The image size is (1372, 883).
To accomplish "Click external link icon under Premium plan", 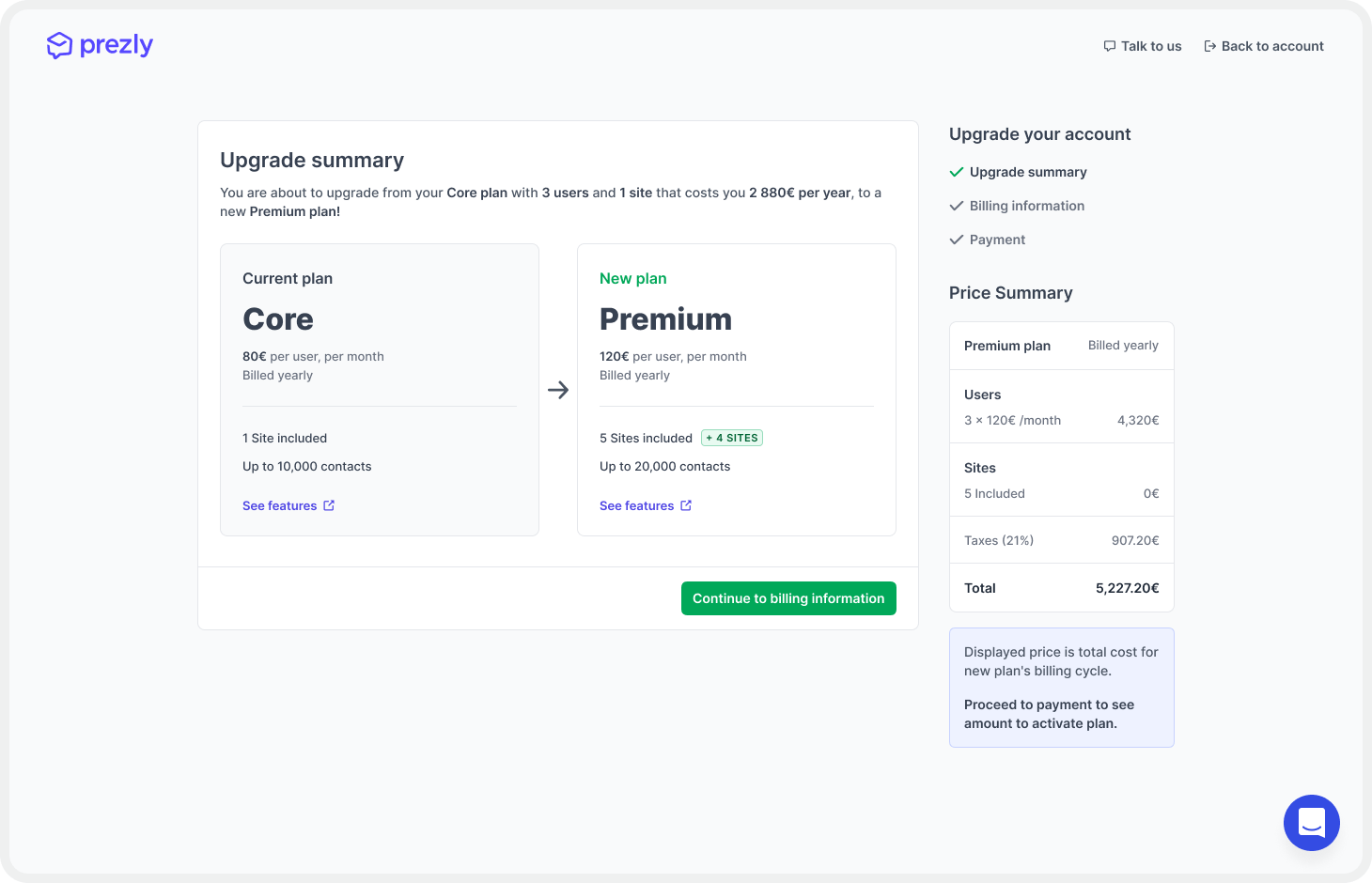I will pos(686,505).
